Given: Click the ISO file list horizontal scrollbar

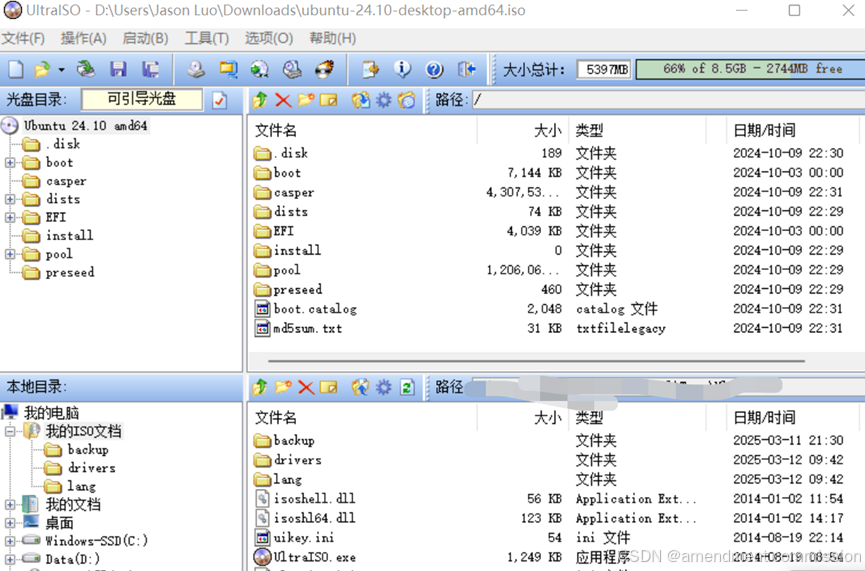Looking at the screenshot, I should 536,361.
